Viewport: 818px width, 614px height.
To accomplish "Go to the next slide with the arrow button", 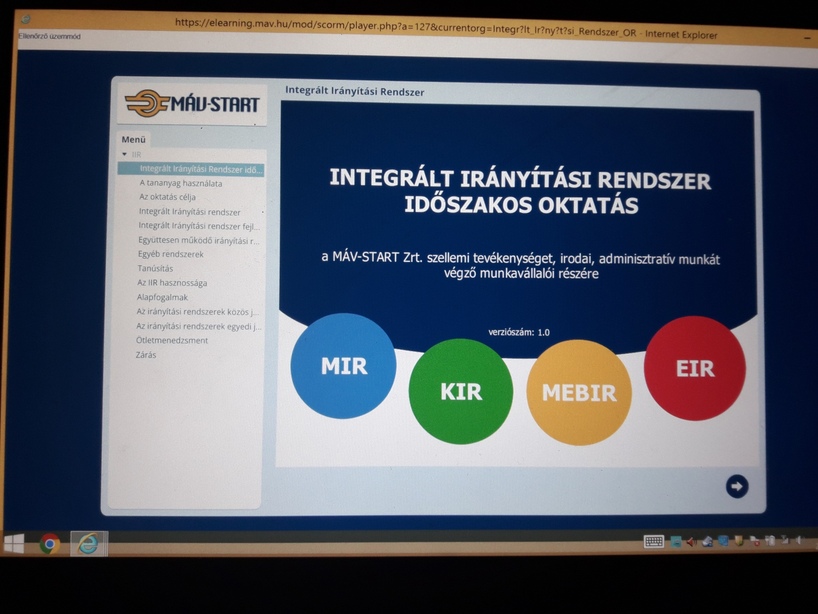I will pos(737,486).
